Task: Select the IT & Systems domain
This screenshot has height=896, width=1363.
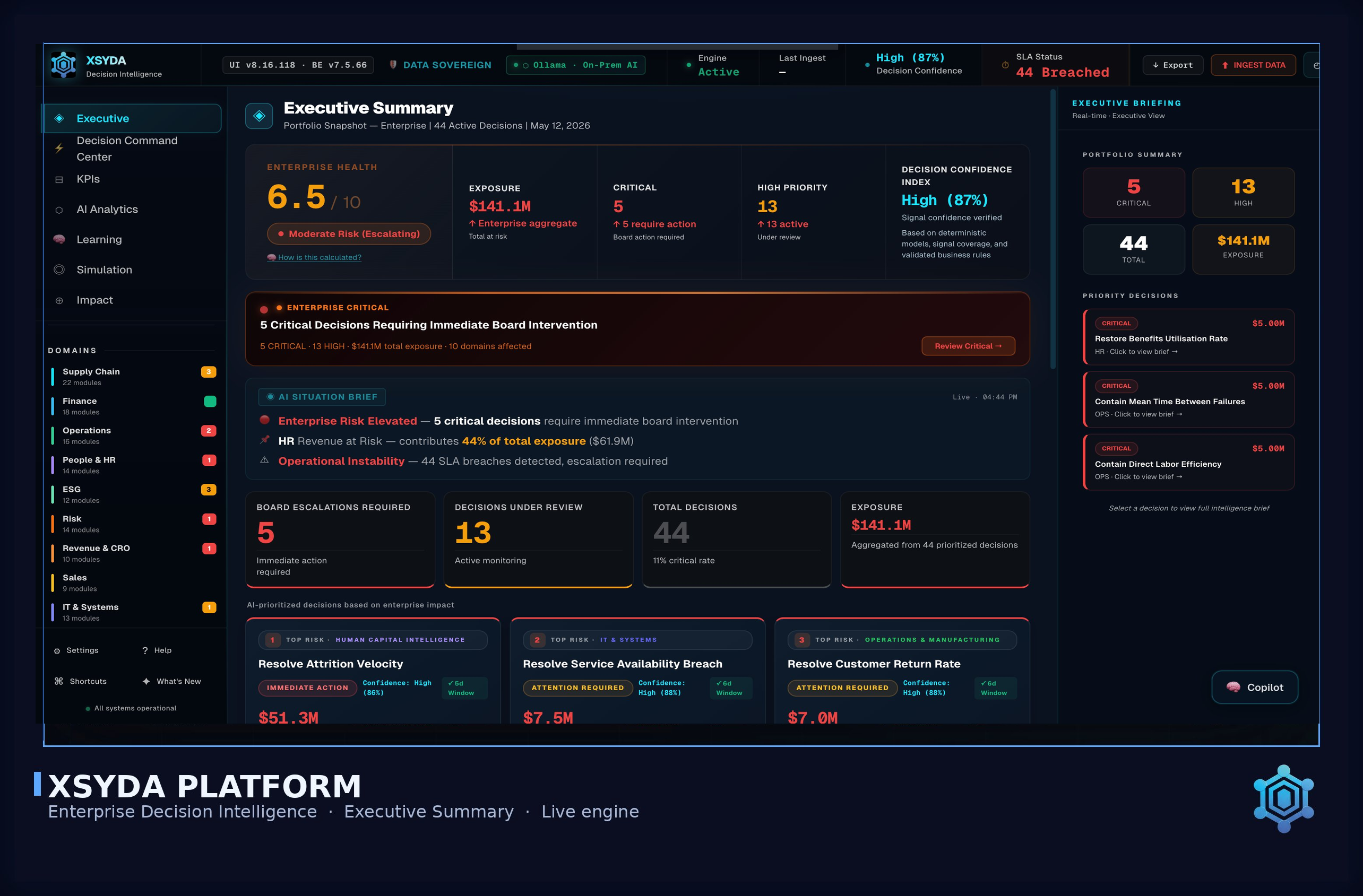Action: (x=133, y=612)
